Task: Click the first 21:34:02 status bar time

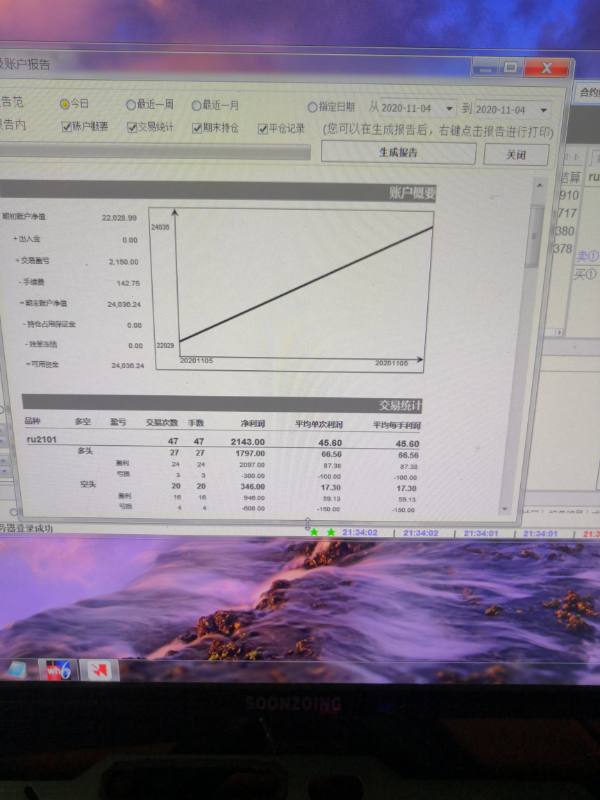Action: (x=360, y=532)
